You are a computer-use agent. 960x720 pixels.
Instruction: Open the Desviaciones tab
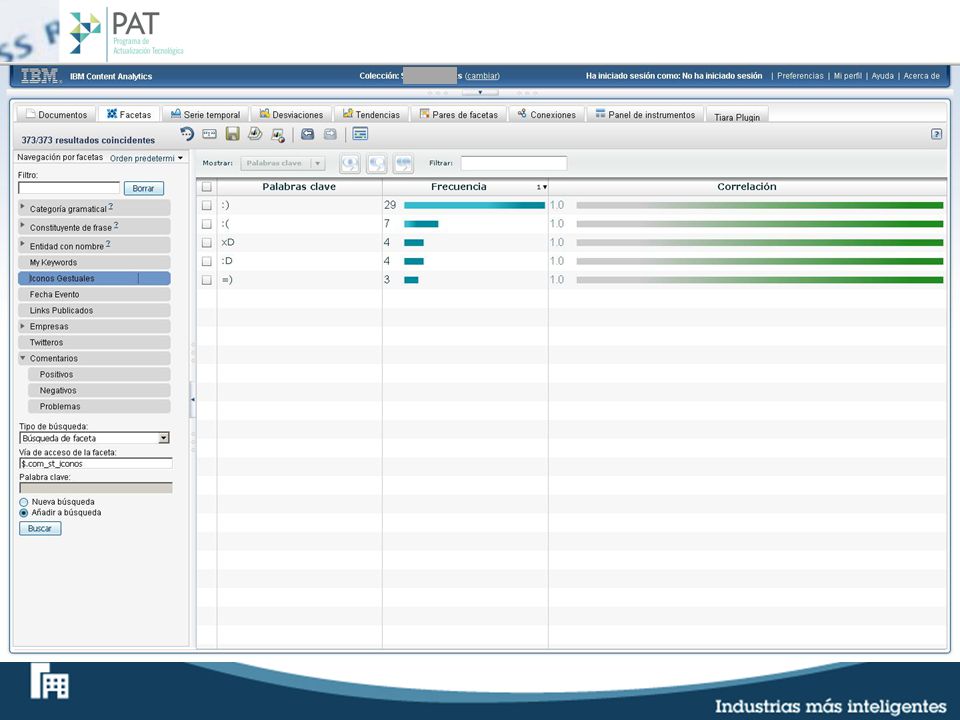point(291,114)
